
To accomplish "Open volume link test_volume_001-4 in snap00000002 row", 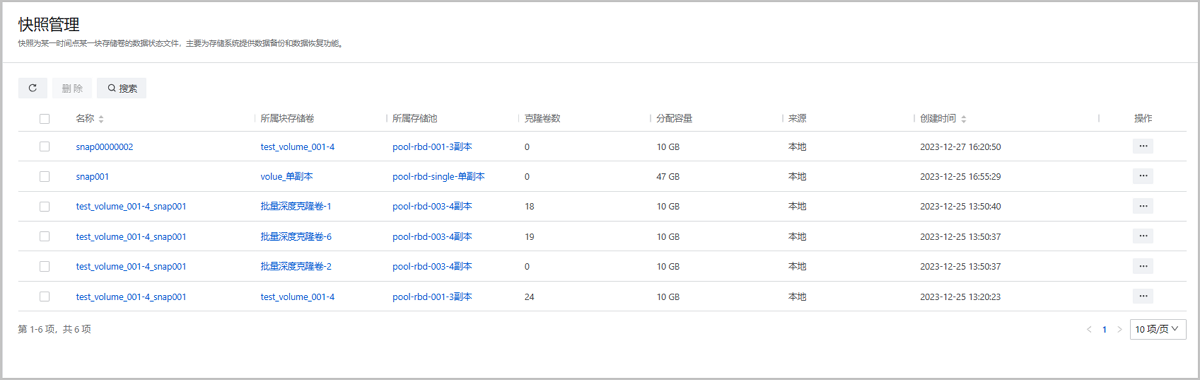I will (x=297, y=147).
